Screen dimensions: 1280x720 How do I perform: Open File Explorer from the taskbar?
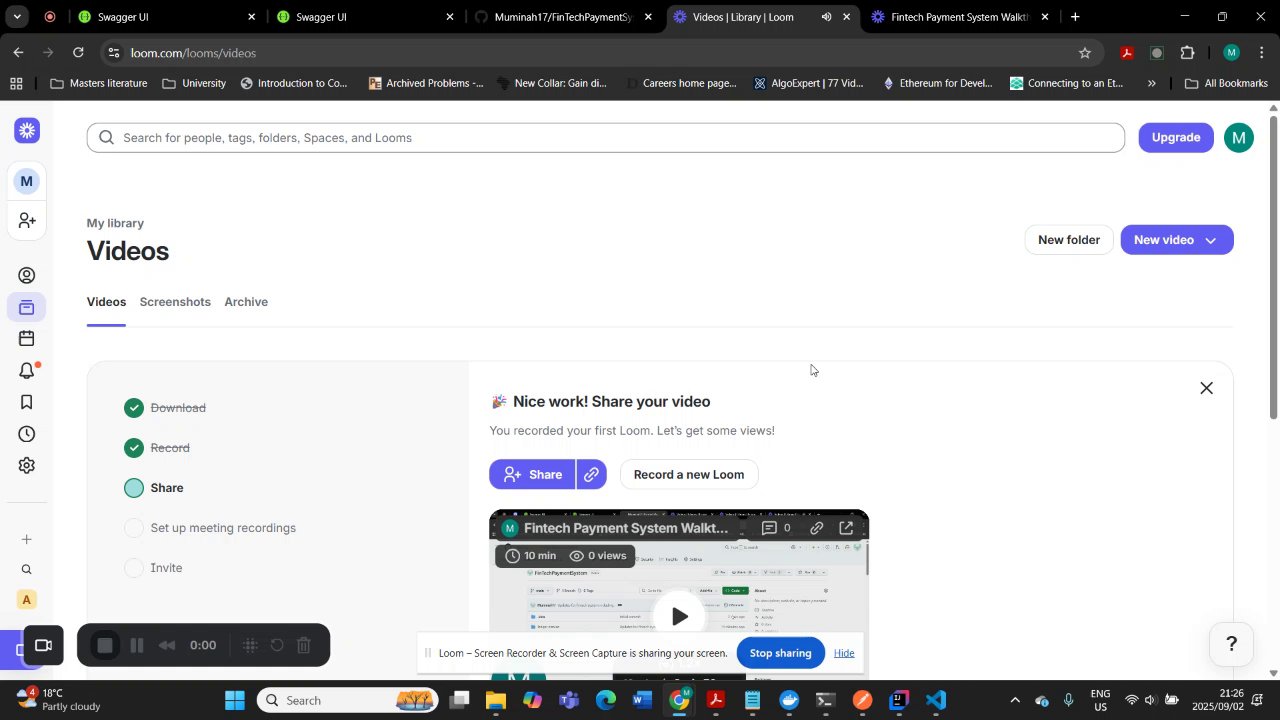pyautogui.click(x=496, y=701)
